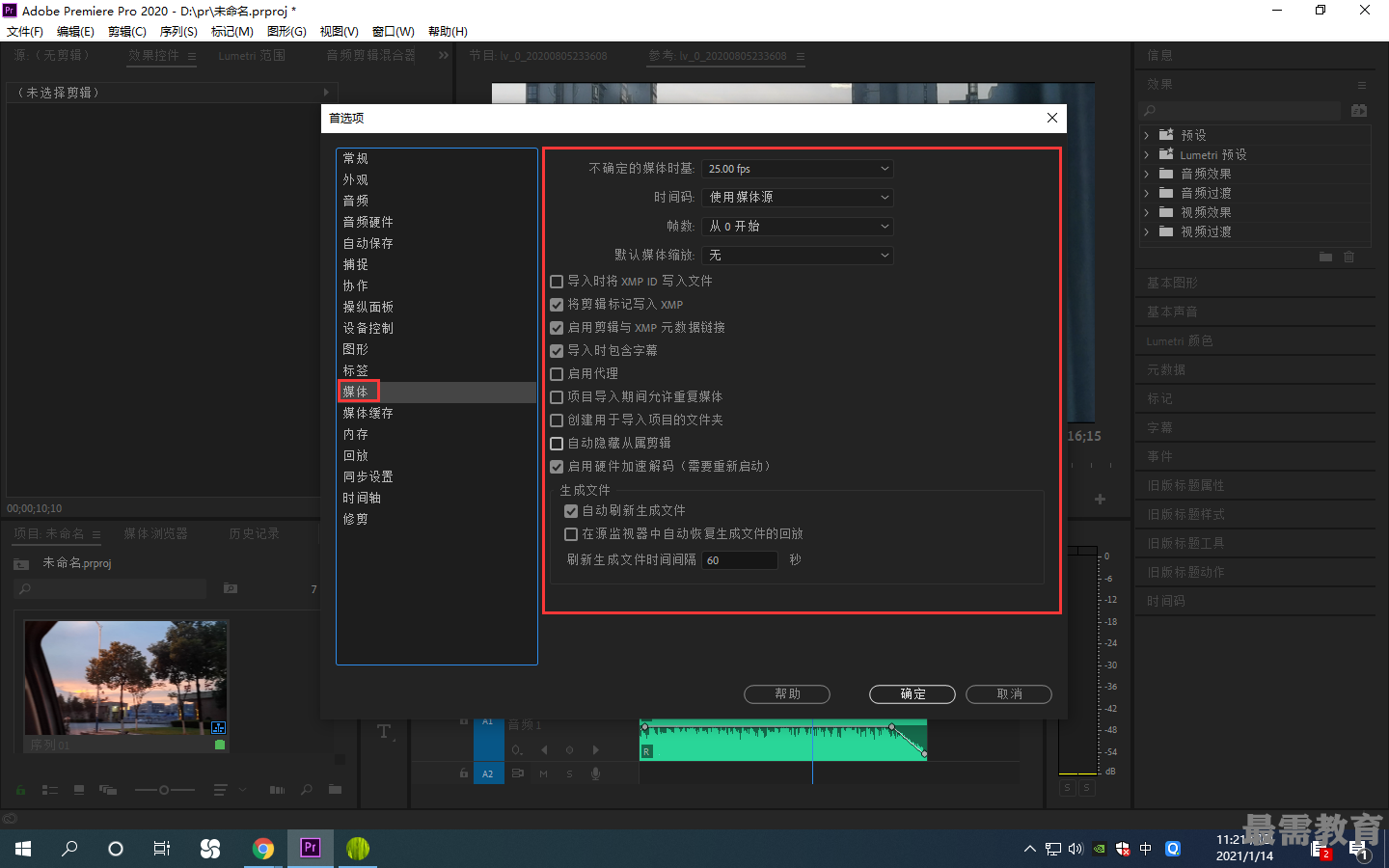The height and width of the screenshot is (868, 1389).
Task: Solo audio track A2
Action: (569, 773)
